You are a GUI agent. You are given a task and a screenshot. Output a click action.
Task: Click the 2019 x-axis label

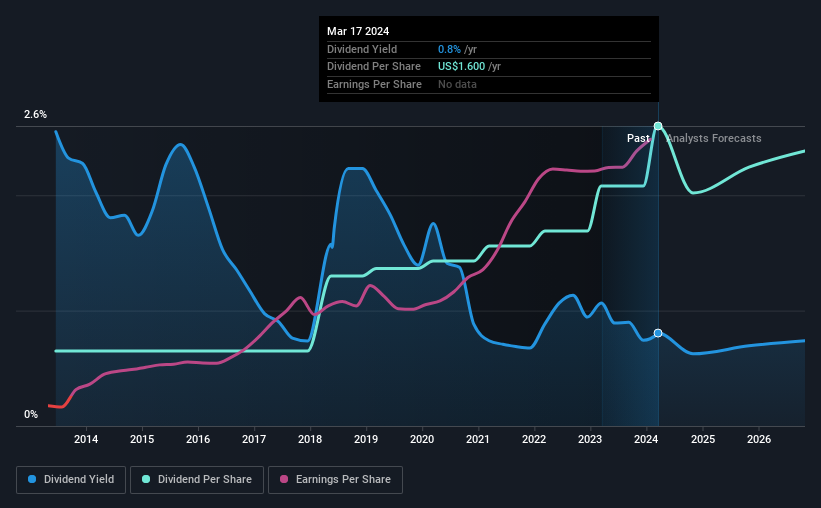366,439
